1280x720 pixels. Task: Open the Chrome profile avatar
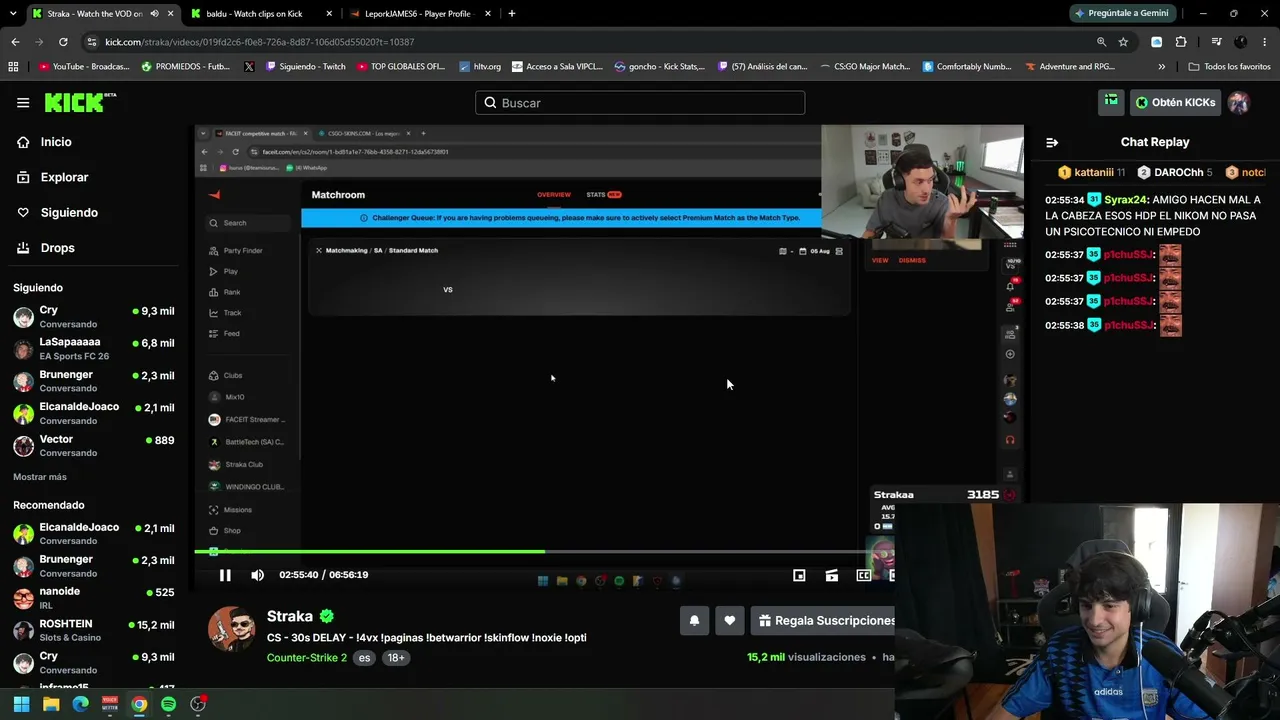(x=1241, y=42)
